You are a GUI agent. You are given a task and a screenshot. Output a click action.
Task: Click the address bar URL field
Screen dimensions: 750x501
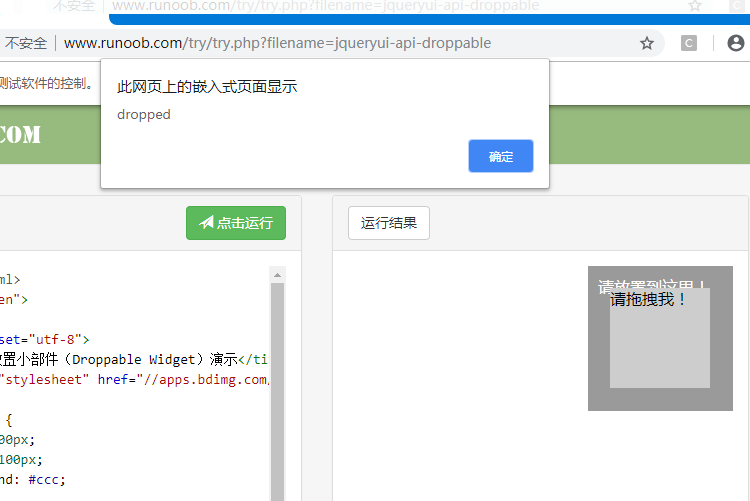[x=277, y=43]
